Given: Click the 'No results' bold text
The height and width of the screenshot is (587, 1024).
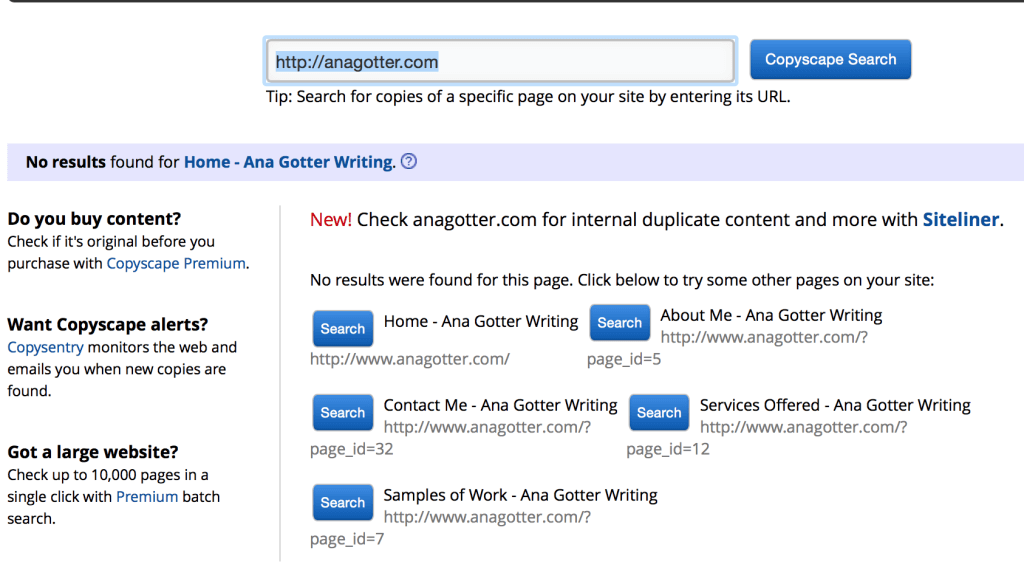Looking at the screenshot, I should point(65,162).
